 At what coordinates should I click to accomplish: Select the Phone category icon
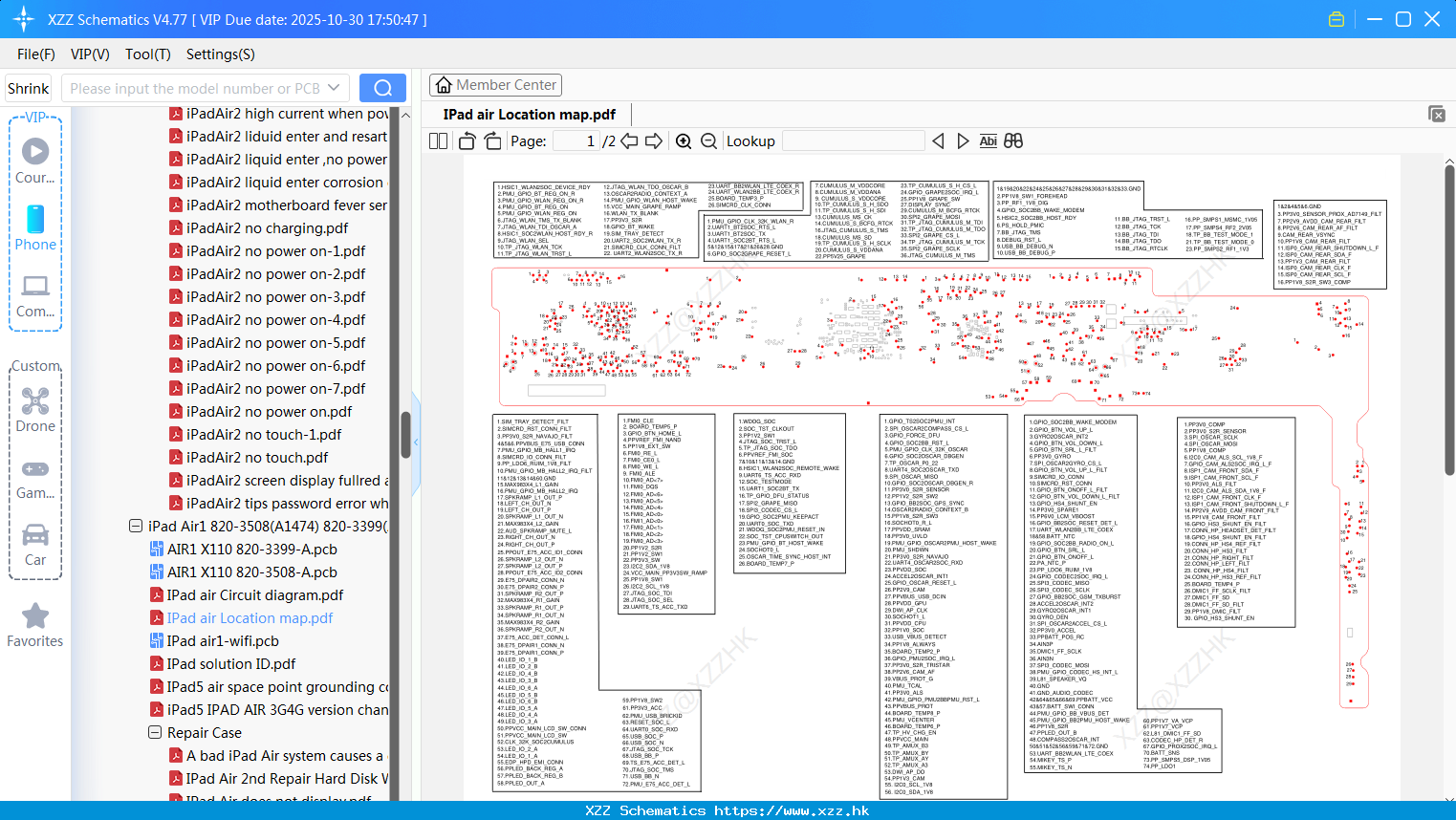point(35,227)
